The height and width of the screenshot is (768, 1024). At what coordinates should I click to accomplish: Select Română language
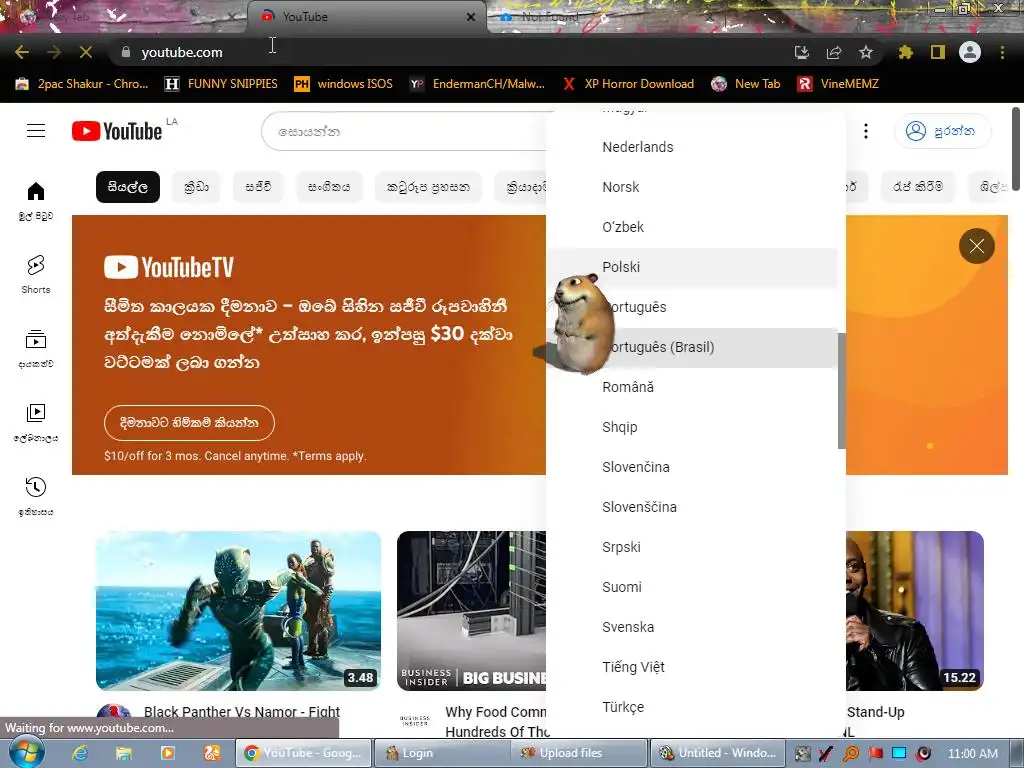(x=692, y=387)
